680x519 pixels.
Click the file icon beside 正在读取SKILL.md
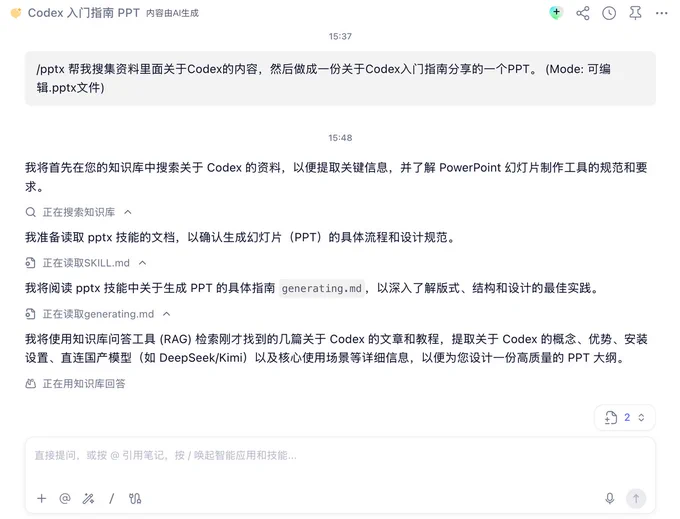click(30, 263)
